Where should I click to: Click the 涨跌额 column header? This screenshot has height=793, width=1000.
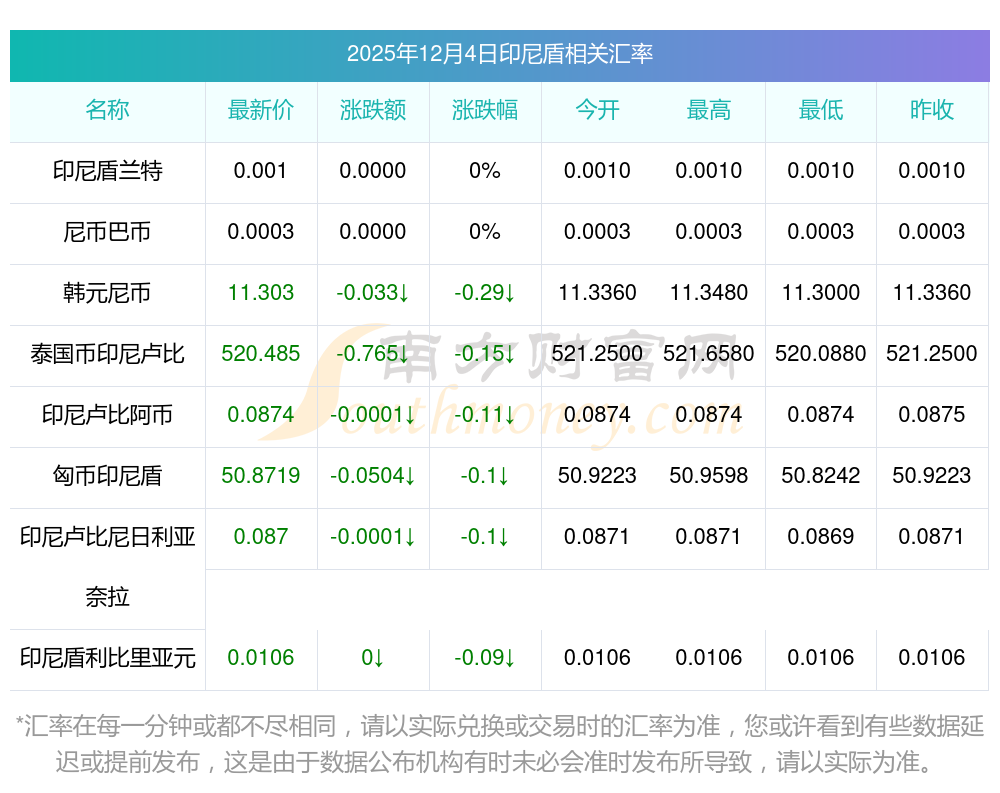tap(372, 110)
